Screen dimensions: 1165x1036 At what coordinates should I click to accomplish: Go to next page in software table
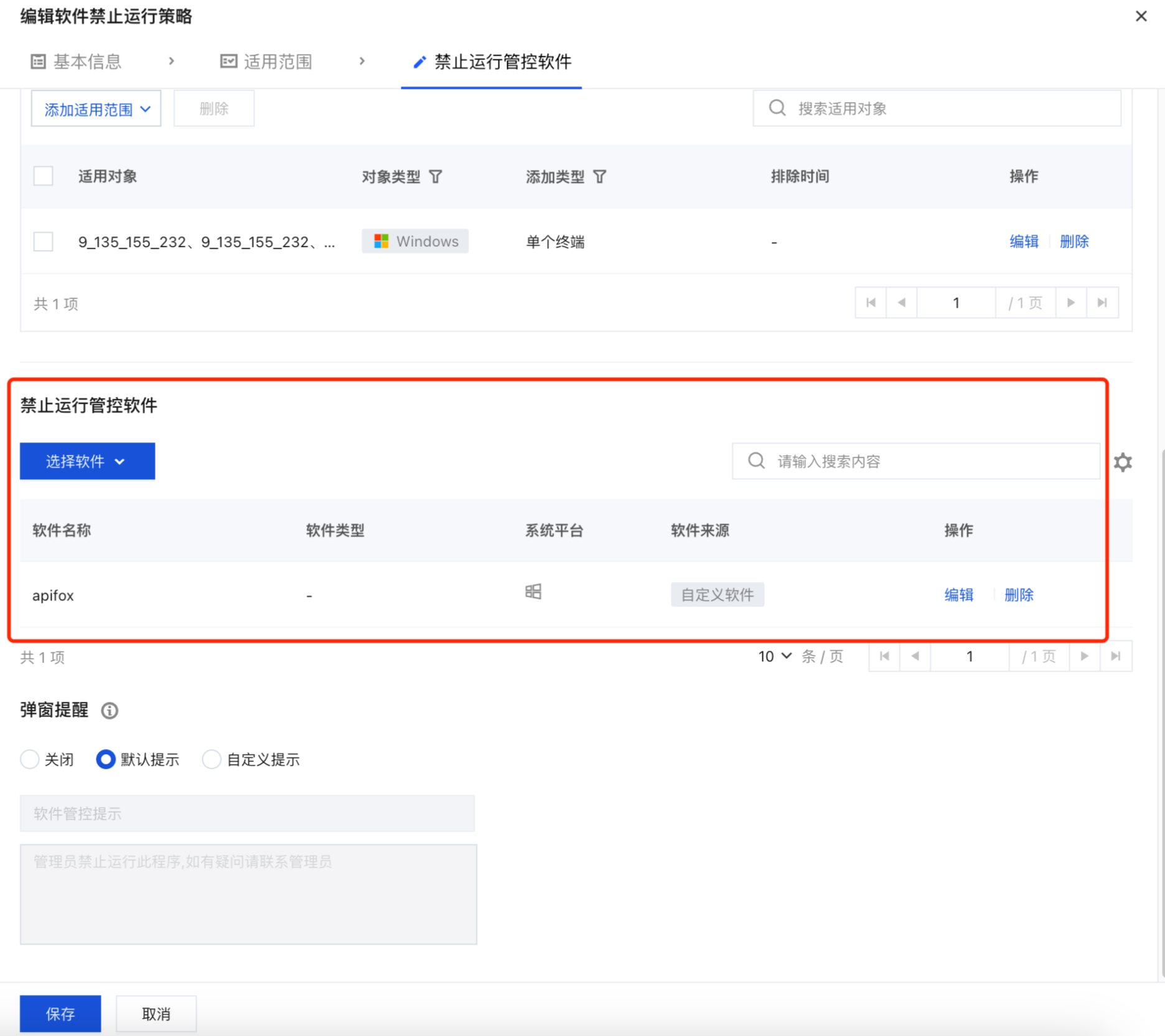point(1085,656)
